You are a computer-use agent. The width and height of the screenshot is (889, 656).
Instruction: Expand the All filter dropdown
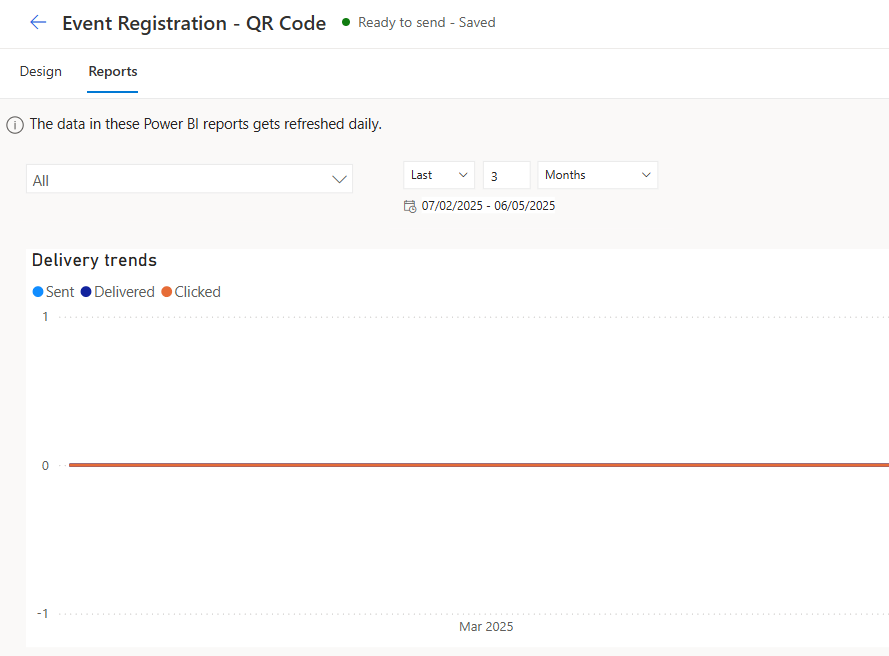coord(189,180)
